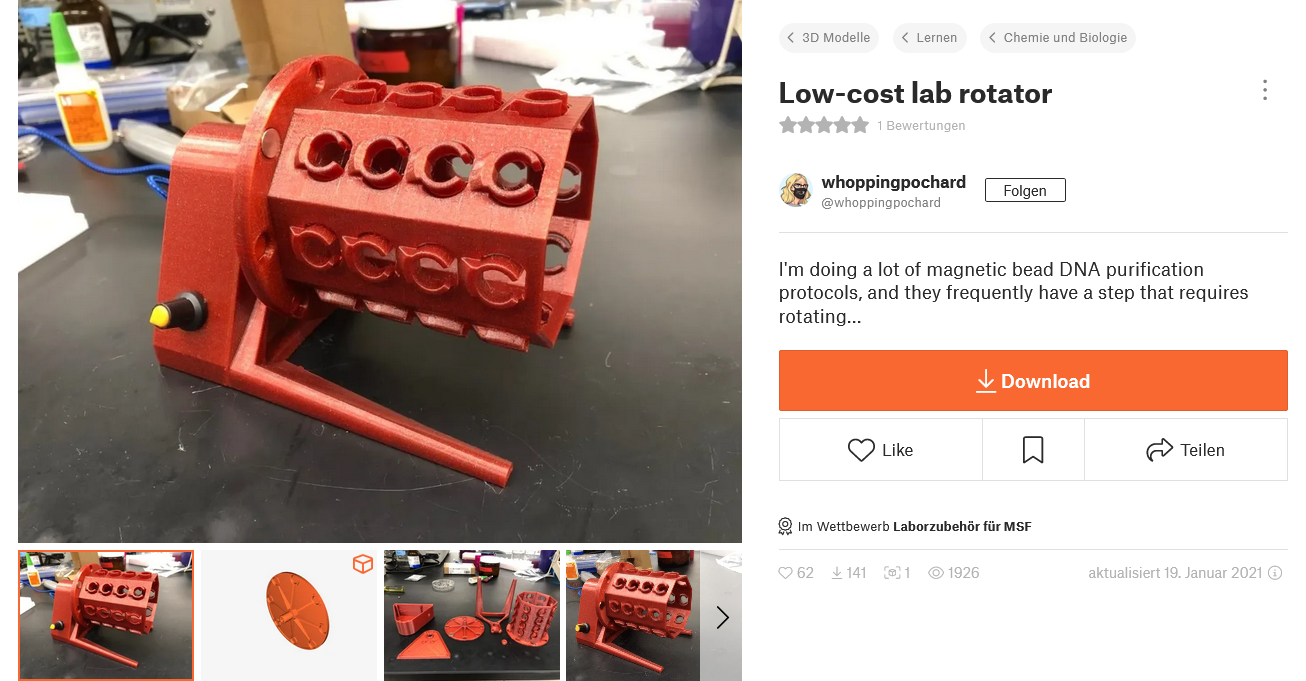Show next thumbnails with the right chevron
Viewport: 1306px width, 681px height.
coord(722,617)
